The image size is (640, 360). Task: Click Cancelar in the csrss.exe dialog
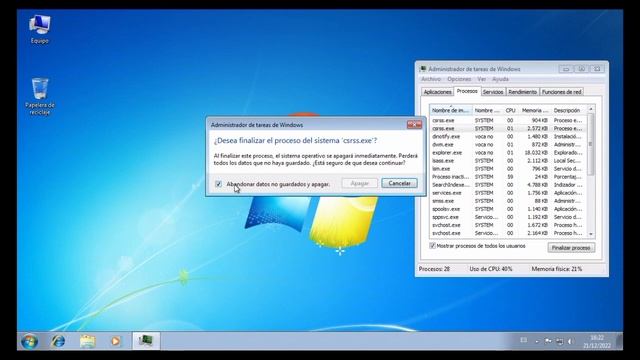[399, 183]
